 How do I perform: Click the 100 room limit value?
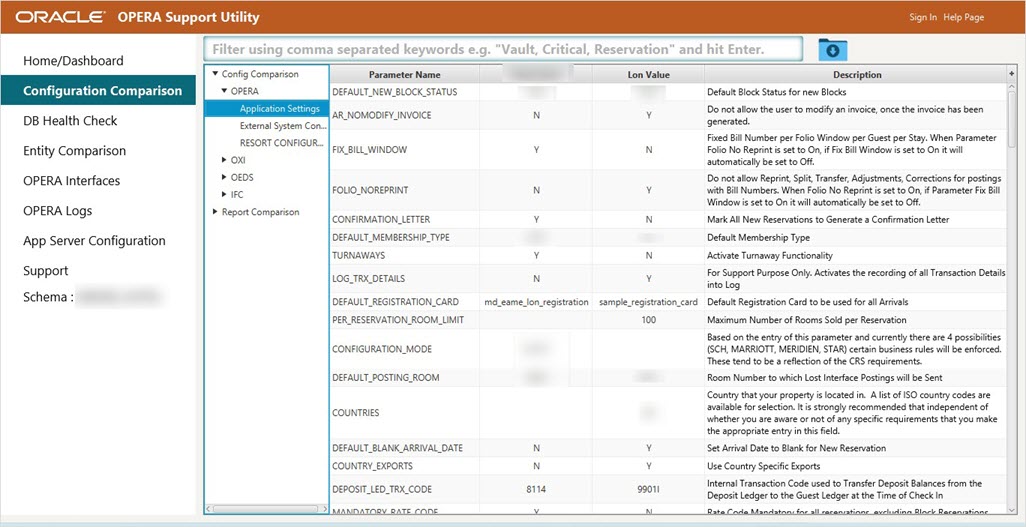[648, 319]
